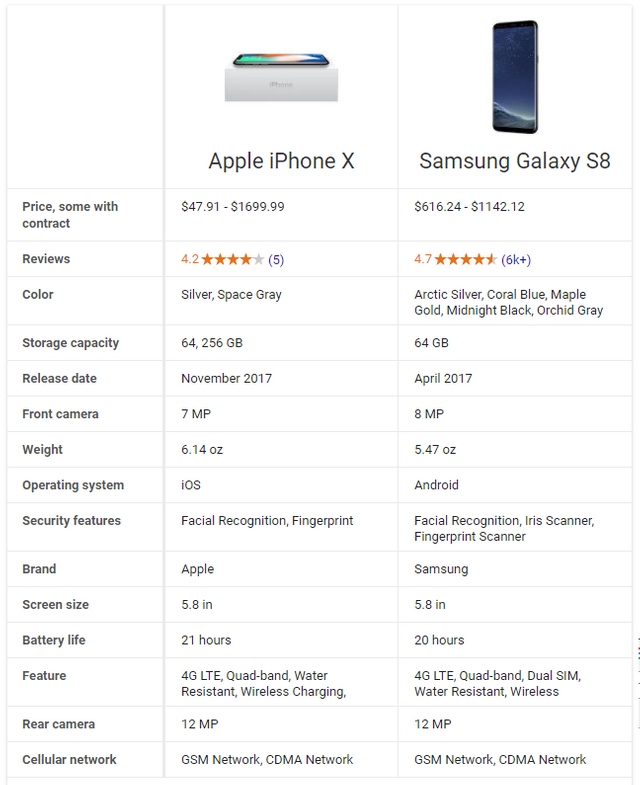
Task: Select the Security features row label
Action: [x=72, y=521]
